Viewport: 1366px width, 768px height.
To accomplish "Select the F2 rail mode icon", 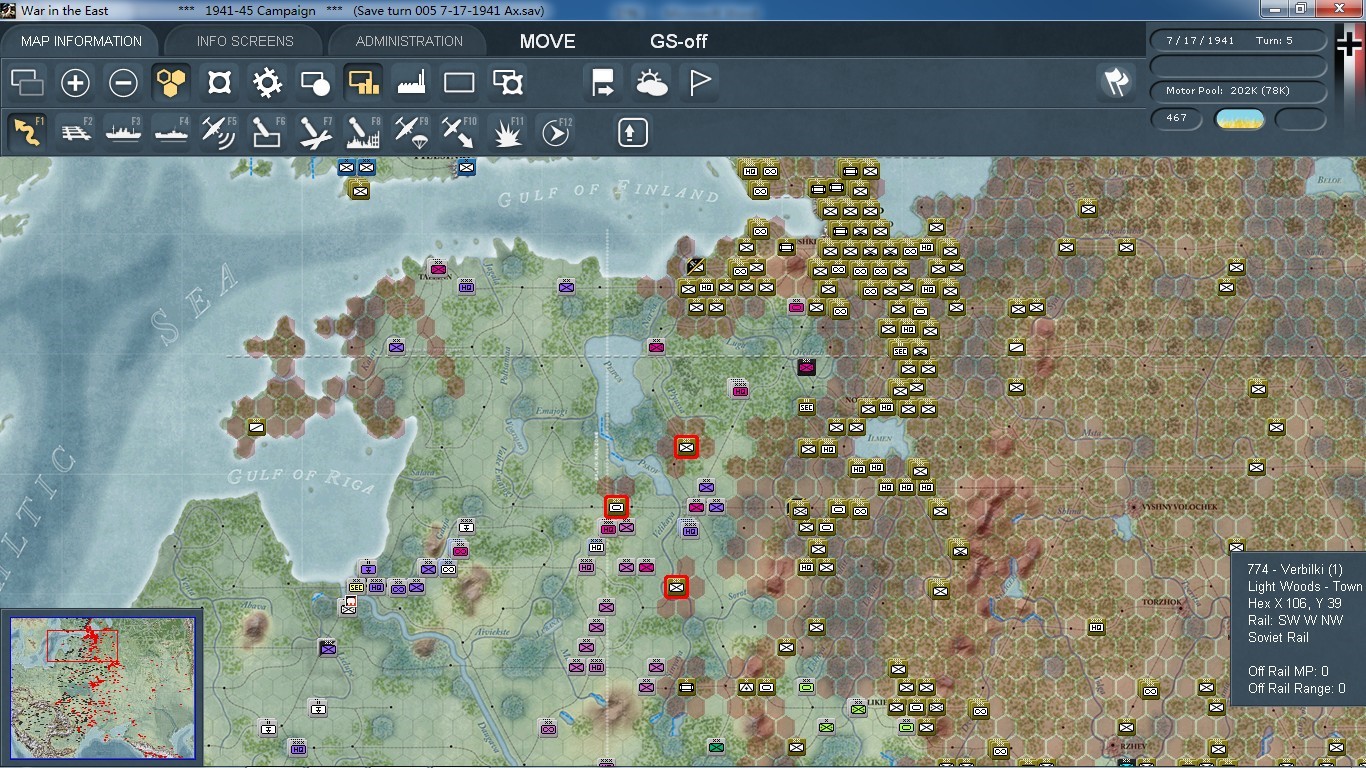I will [75, 131].
